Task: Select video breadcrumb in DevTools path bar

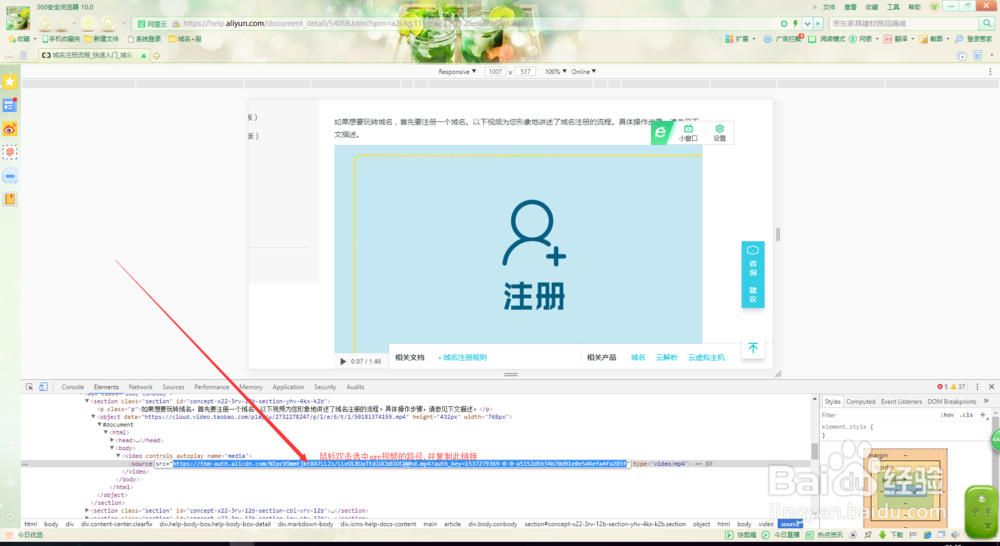Action: coord(766,524)
